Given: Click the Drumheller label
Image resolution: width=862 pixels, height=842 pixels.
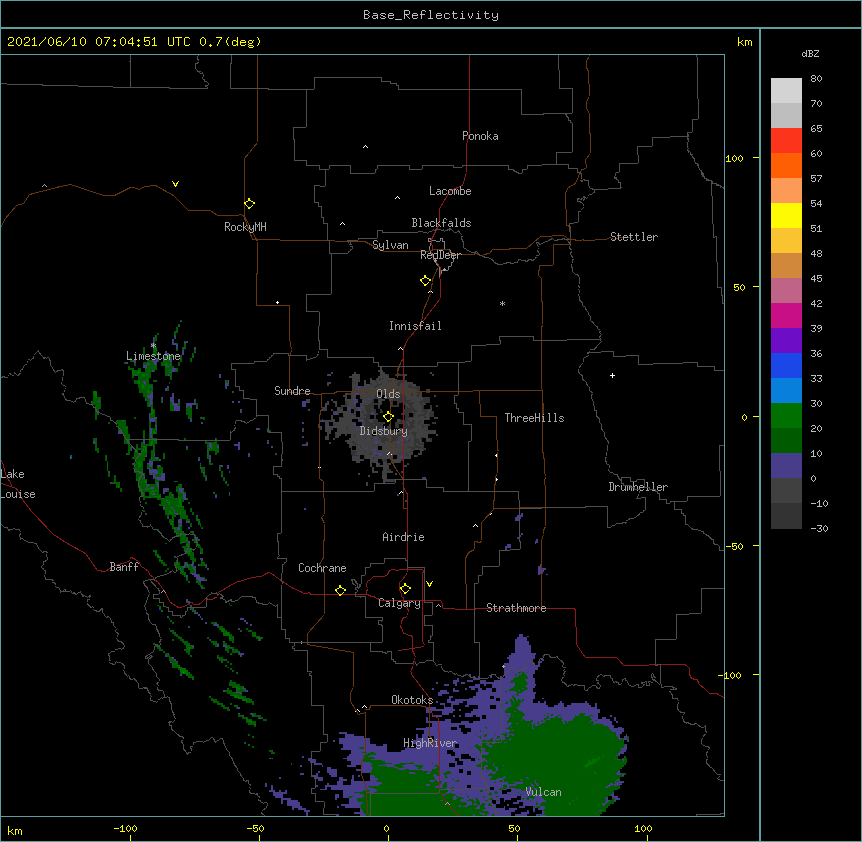Looking at the screenshot, I should [638, 487].
